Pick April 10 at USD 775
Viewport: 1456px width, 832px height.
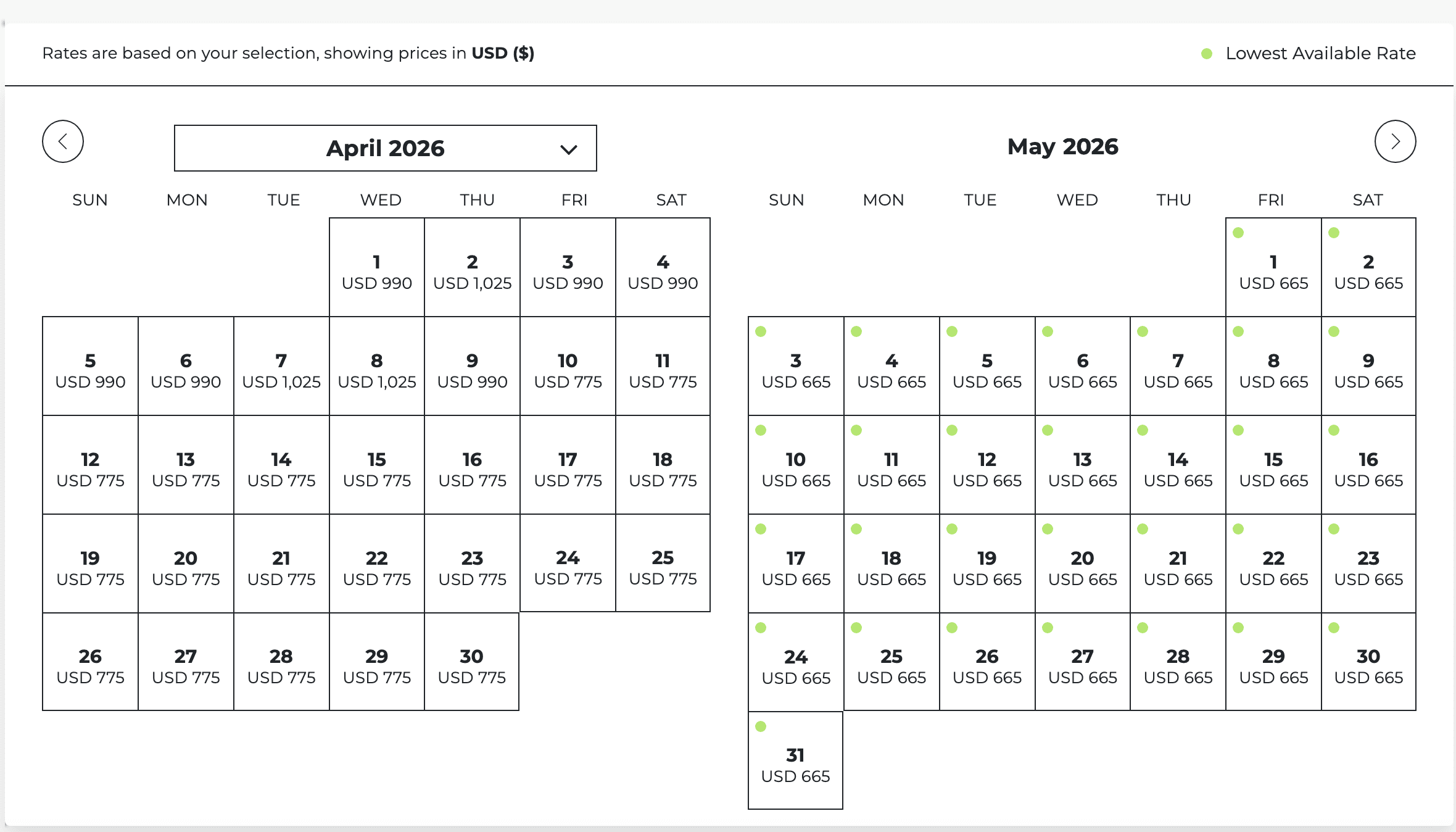(x=568, y=367)
